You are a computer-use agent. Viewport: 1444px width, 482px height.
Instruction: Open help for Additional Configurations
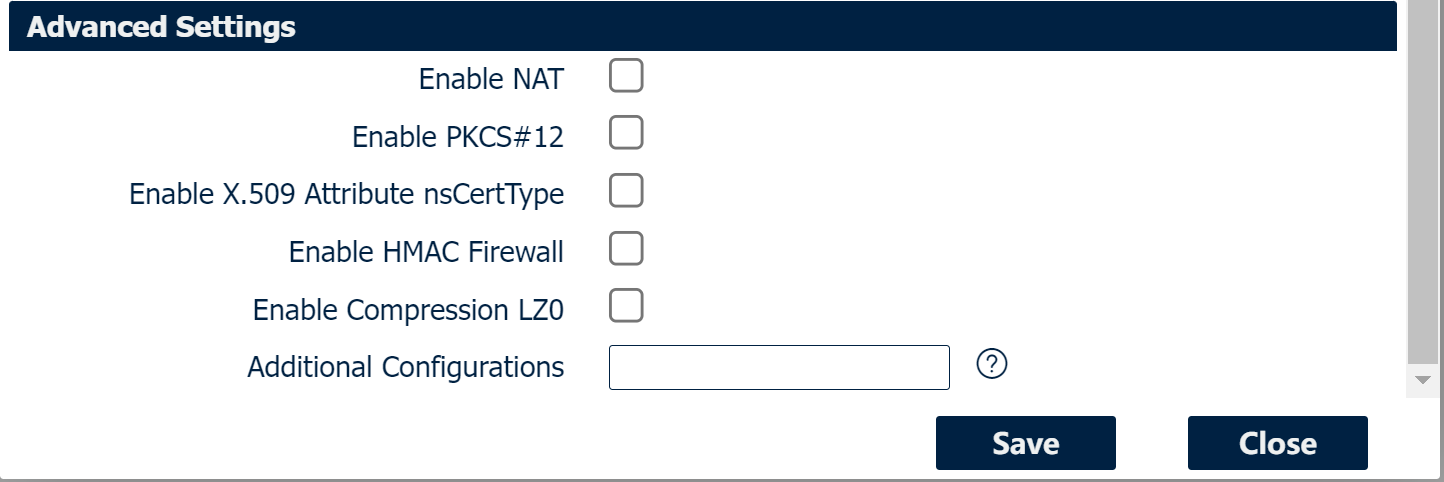(x=991, y=365)
